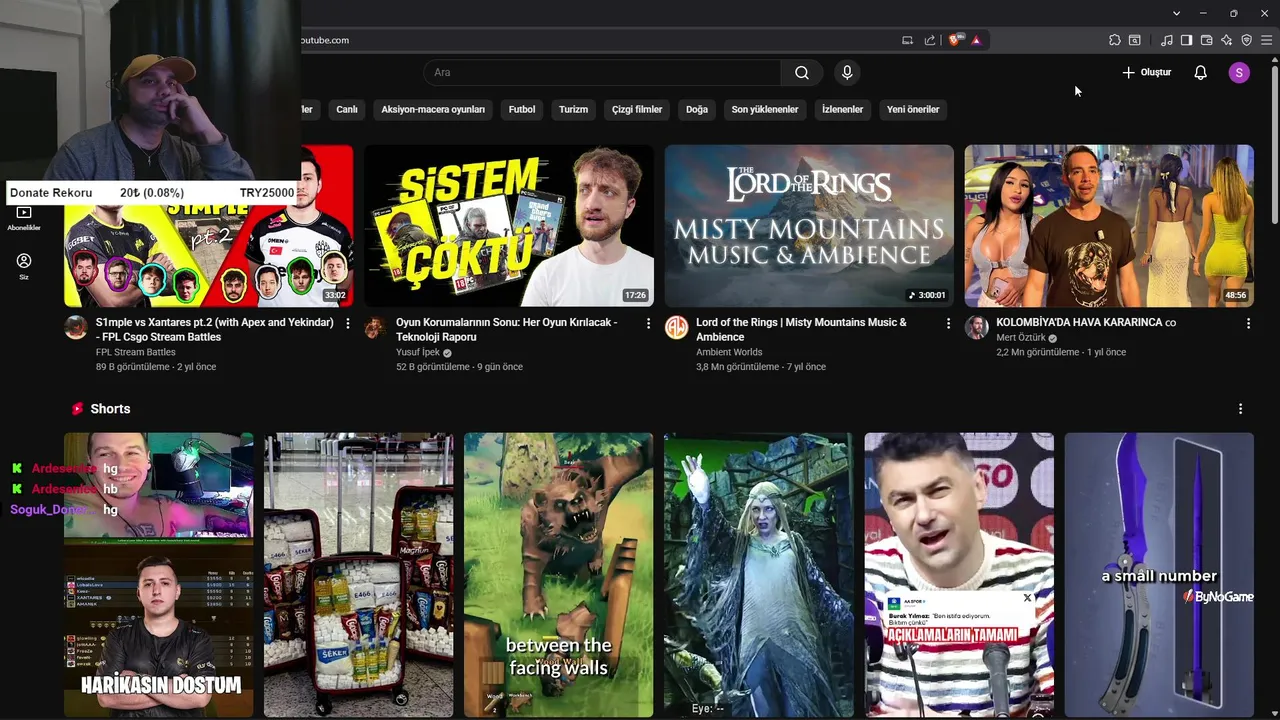Click the icon left of the music note
Image resolution: width=1280 pixels, height=720 pixels.
point(1135,40)
